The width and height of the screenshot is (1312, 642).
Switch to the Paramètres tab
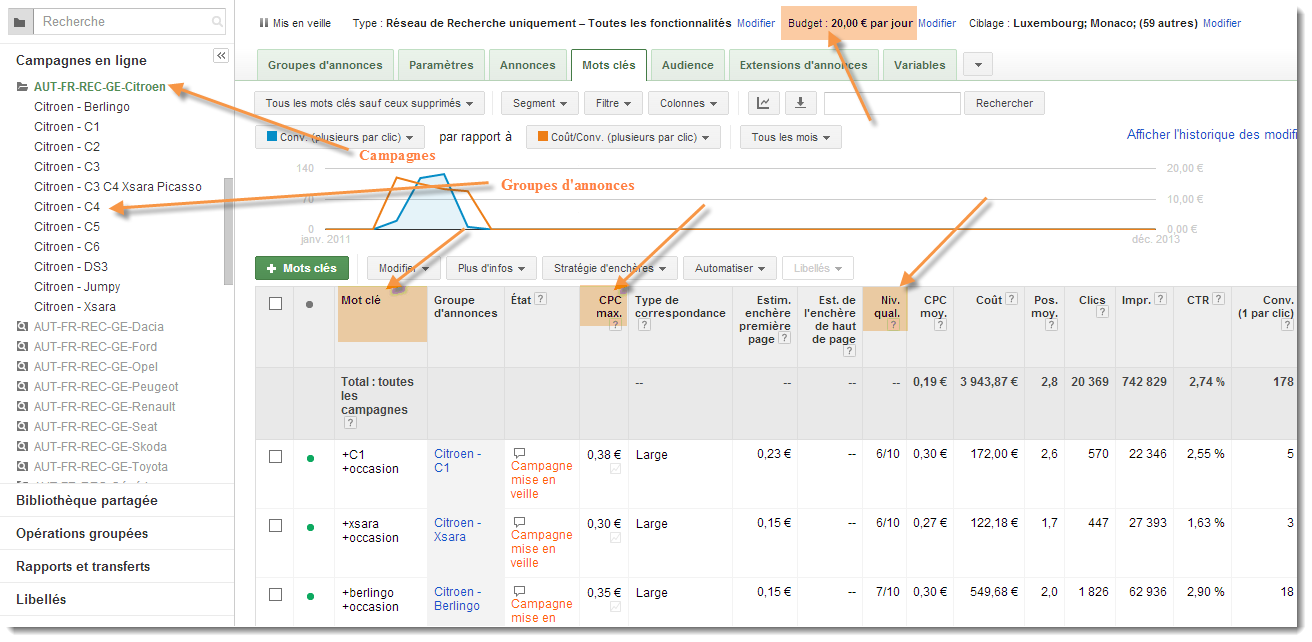click(x=441, y=65)
